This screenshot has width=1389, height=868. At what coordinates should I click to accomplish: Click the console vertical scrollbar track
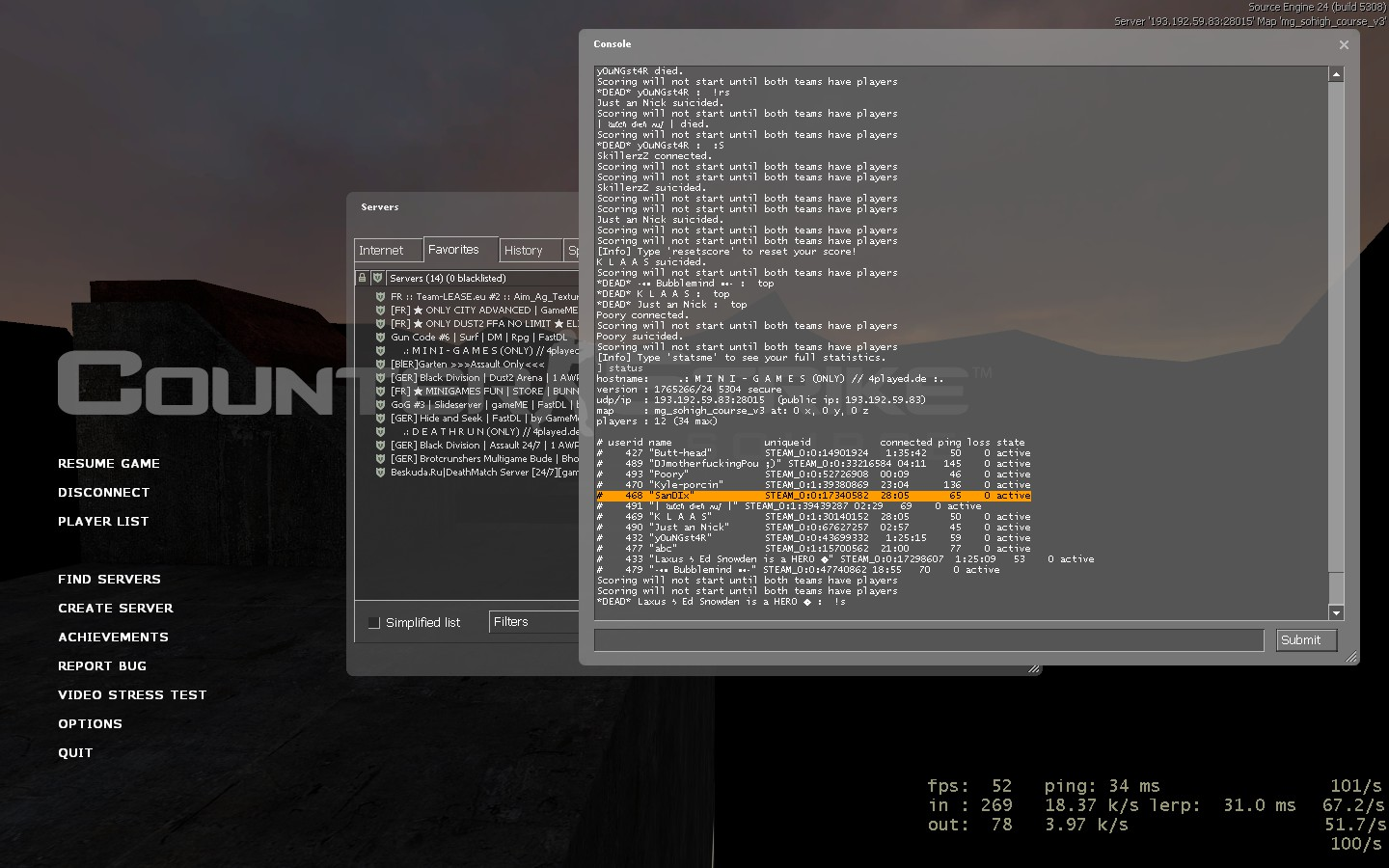(x=1336, y=343)
